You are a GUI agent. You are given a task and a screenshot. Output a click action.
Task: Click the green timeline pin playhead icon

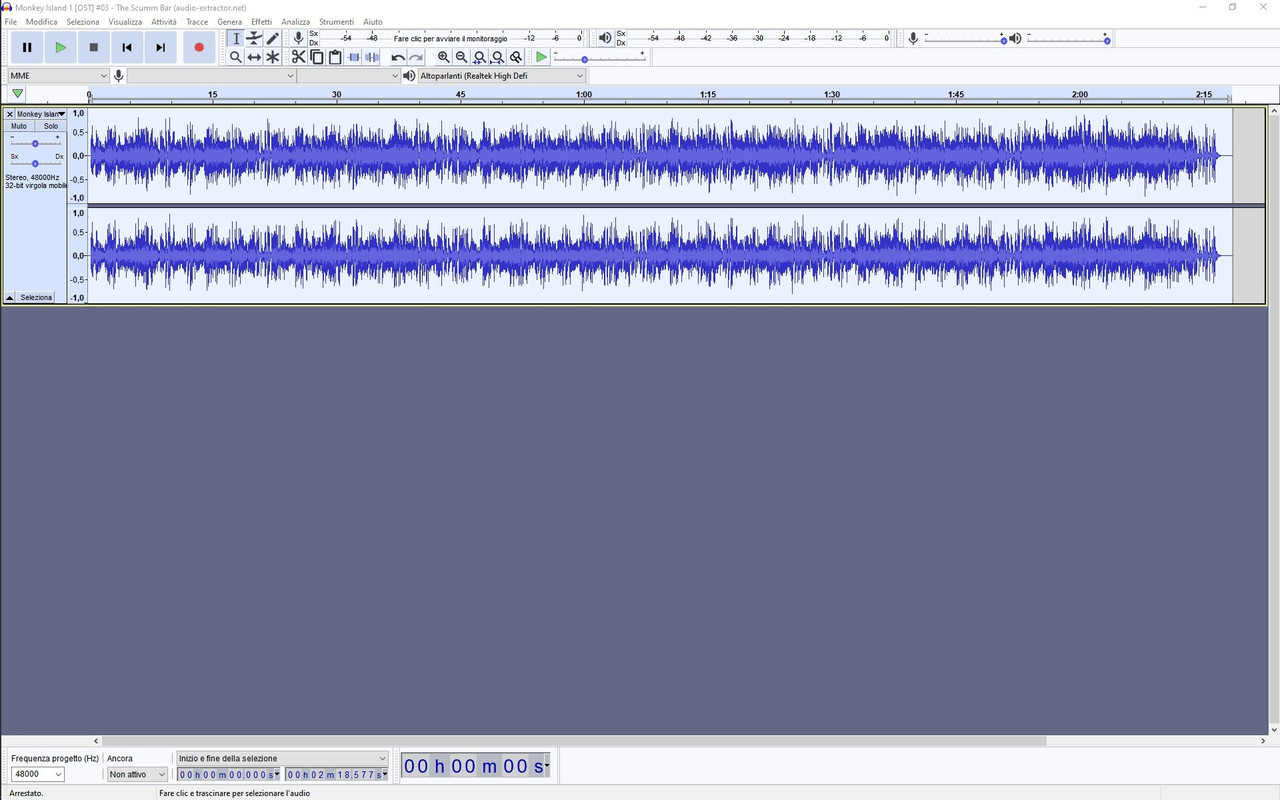[x=17, y=94]
